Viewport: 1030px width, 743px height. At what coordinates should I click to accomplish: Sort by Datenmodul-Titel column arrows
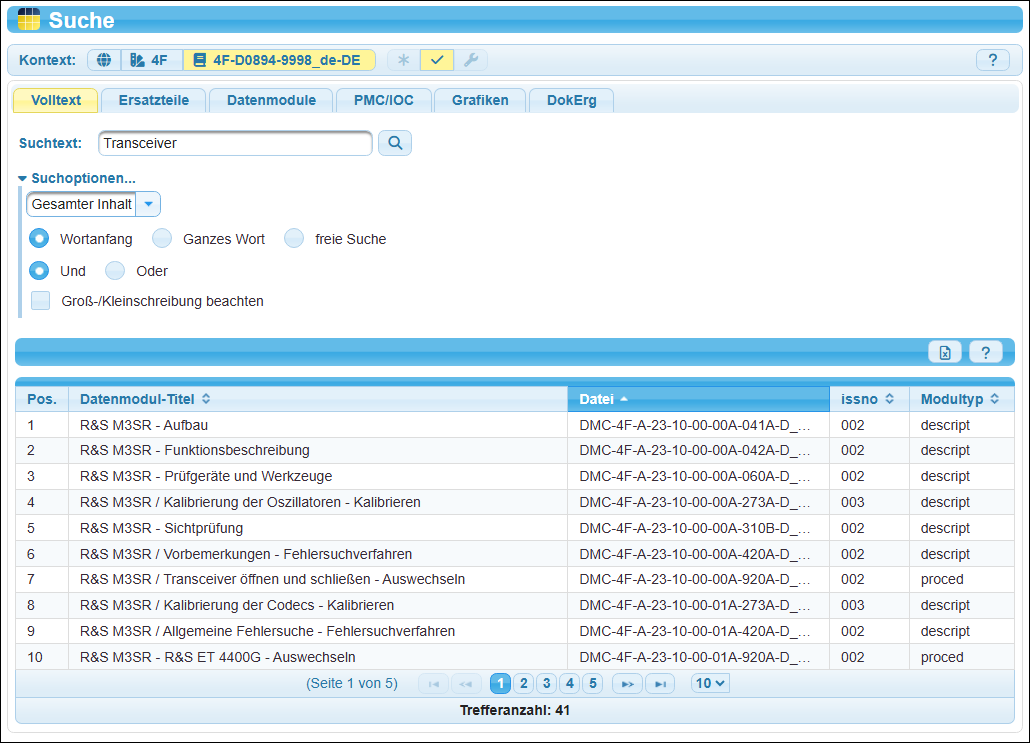click(206, 399)
